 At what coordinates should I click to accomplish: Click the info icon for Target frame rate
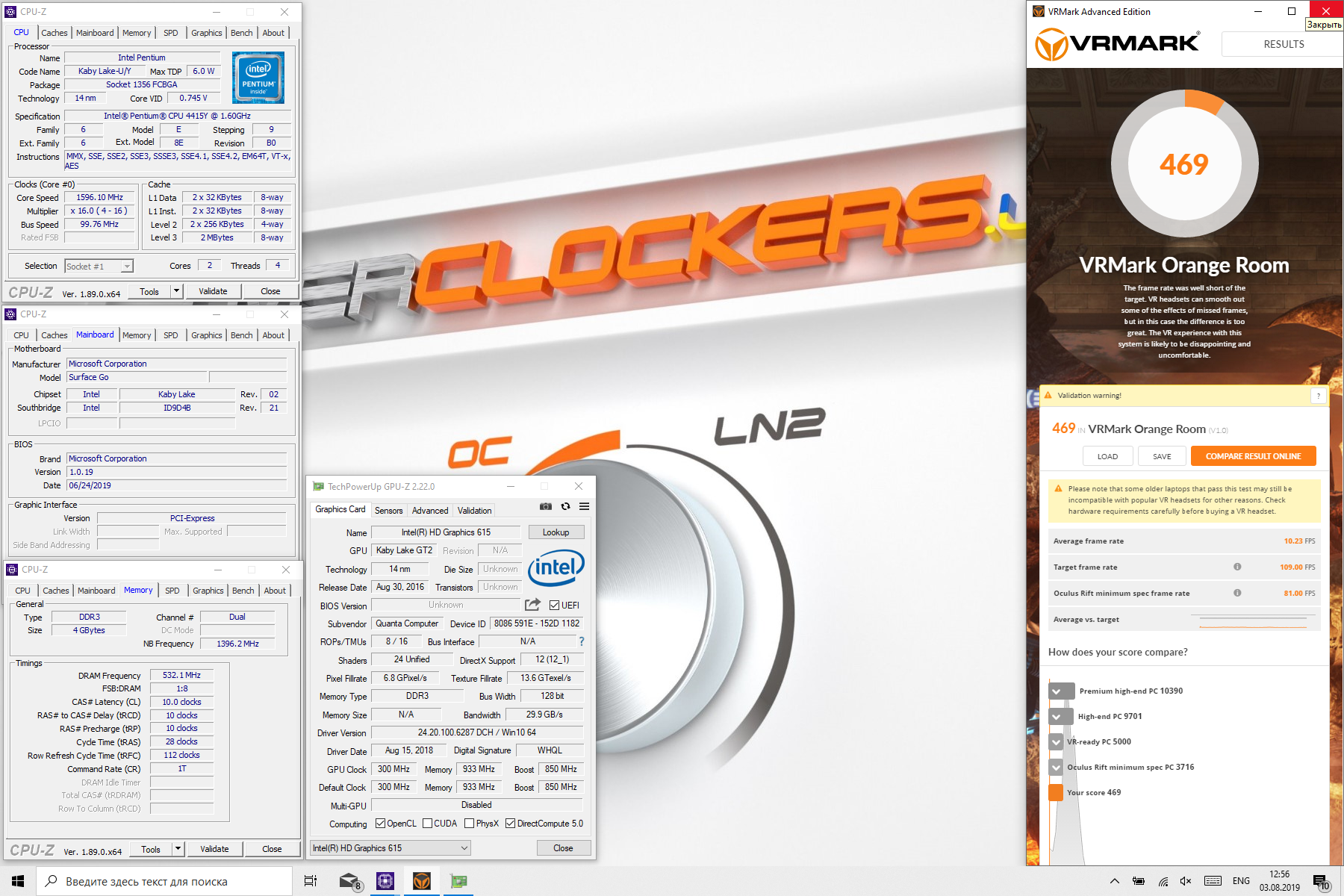pos(1237,567)
